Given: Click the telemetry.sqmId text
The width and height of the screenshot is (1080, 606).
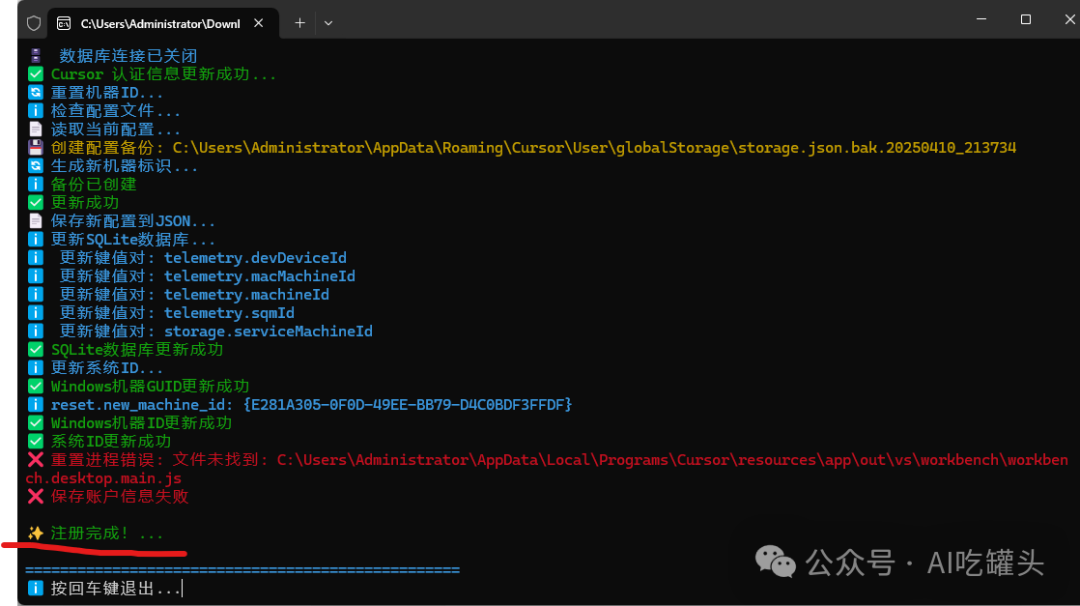Looking at the screenshot, I should coord(229,313).
